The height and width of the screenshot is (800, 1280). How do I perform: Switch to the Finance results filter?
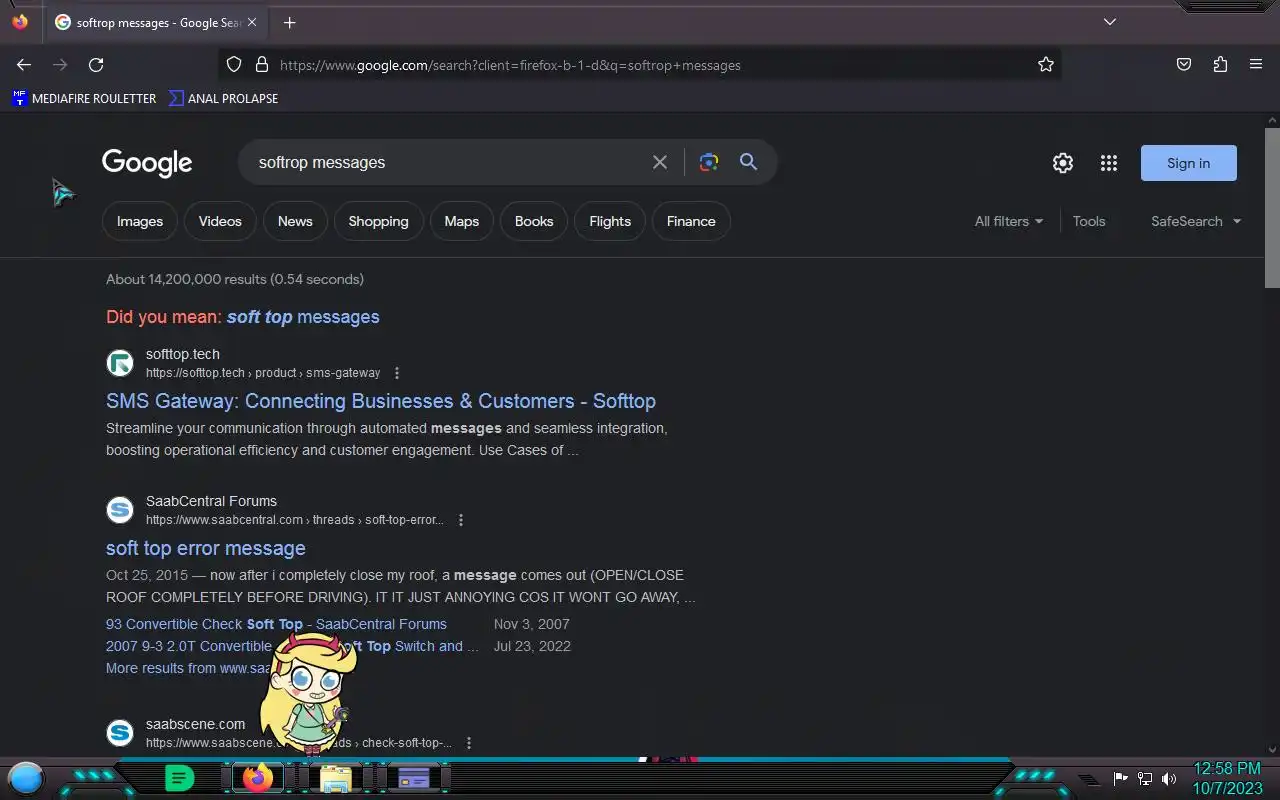coord(691,221)
